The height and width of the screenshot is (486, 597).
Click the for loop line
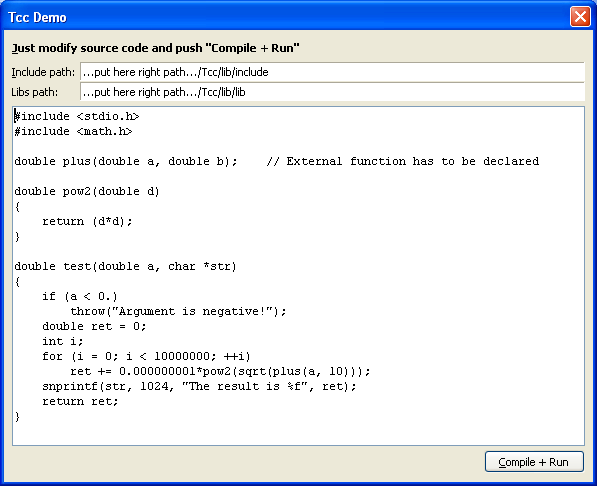[x=147, y=357]
